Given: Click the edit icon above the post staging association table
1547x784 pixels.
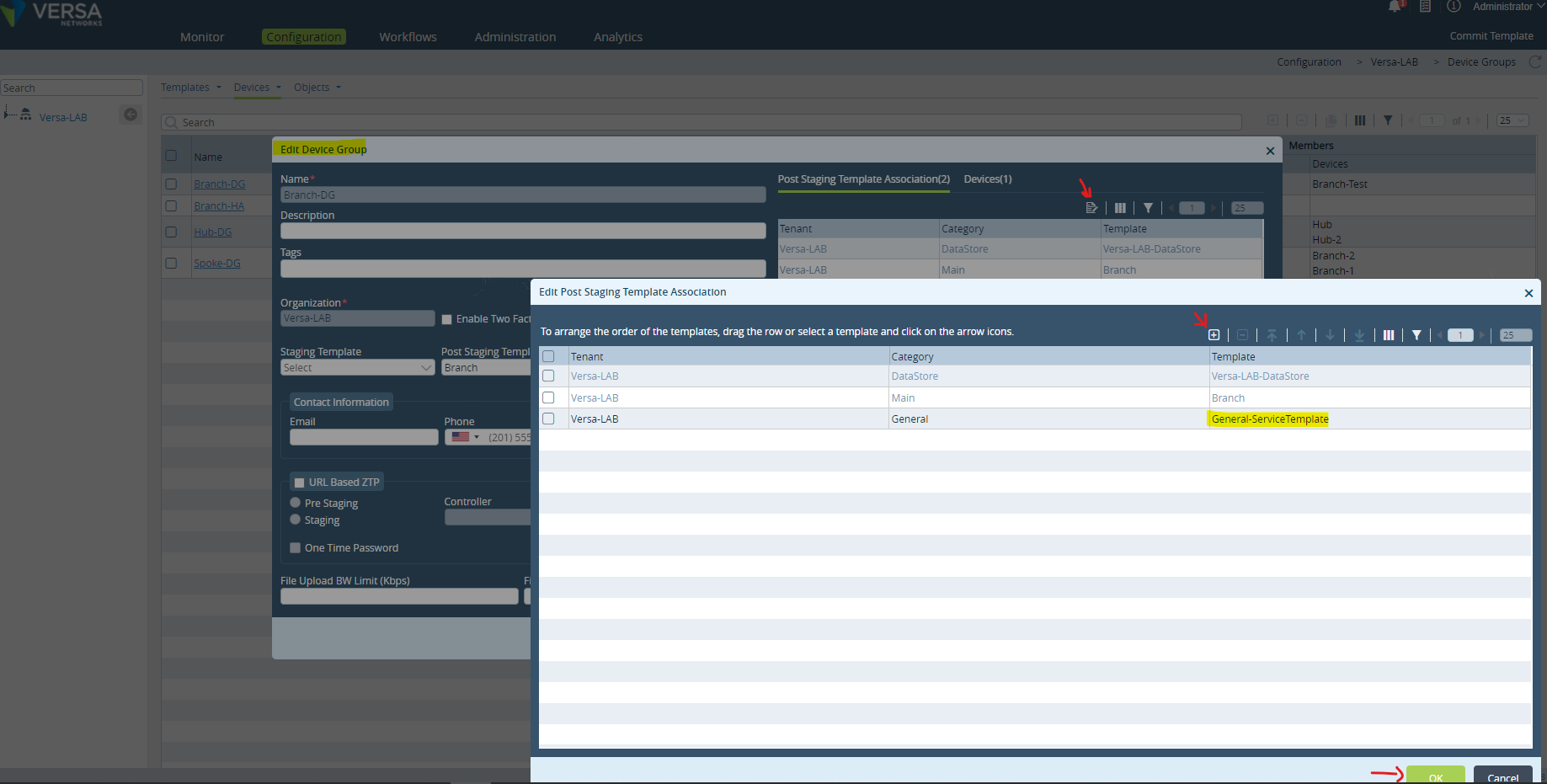Looking at the screenshot, I should point(1091,208).
